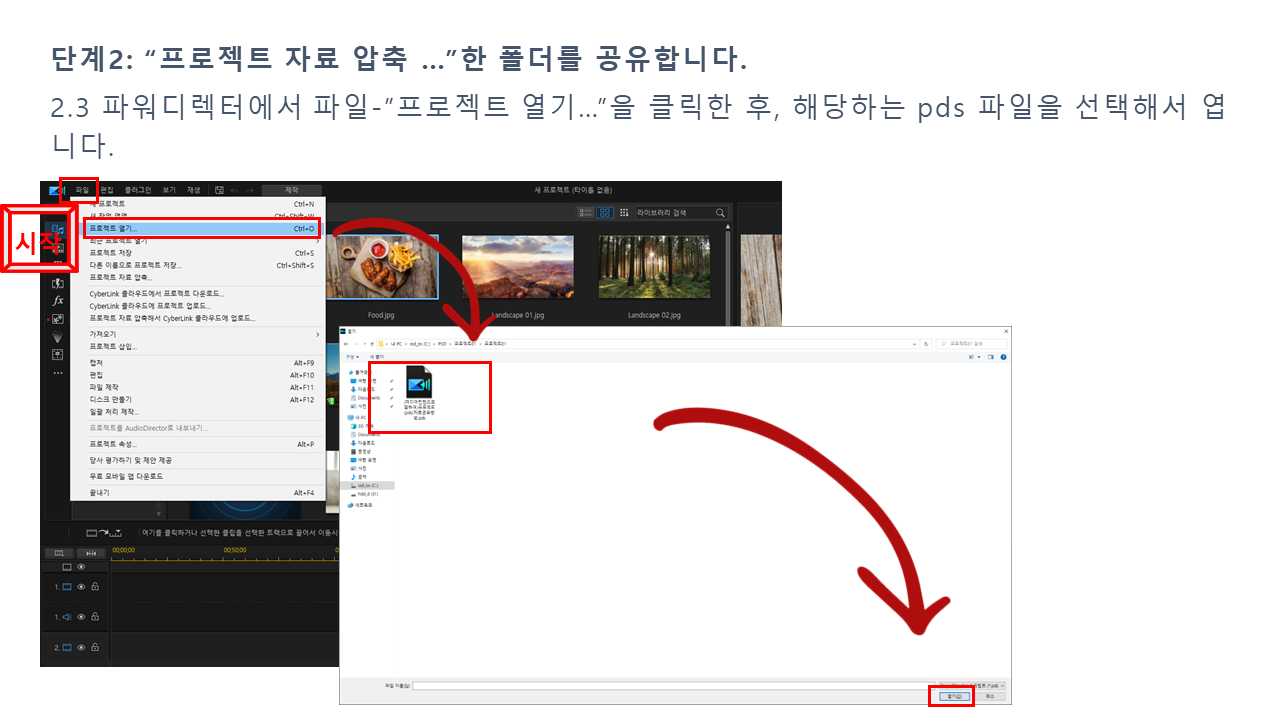Select the Food.jpg thumbnail
The width and height of the screenshot is (1280, 720).
[382, 267]
